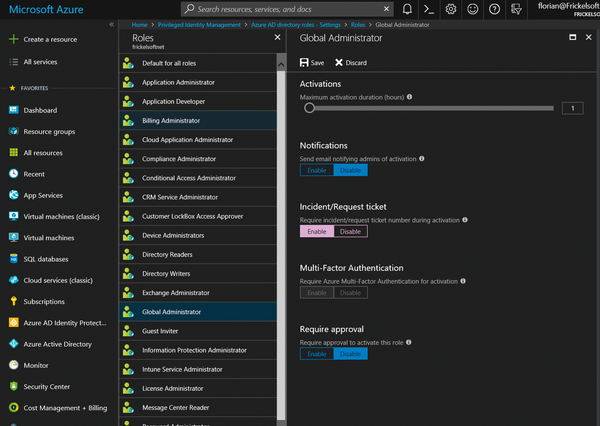Image resolution: width=600 pixels, height=426 pixels.
Task: Click the Azure Active Directory icon
Action: pyautogui.click(x=14, y=344)
